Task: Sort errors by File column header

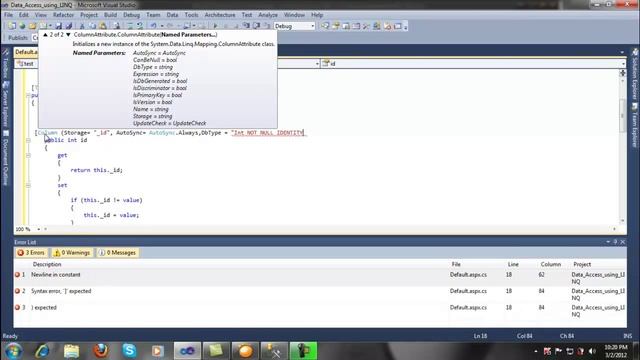Action: coord(456,264)
